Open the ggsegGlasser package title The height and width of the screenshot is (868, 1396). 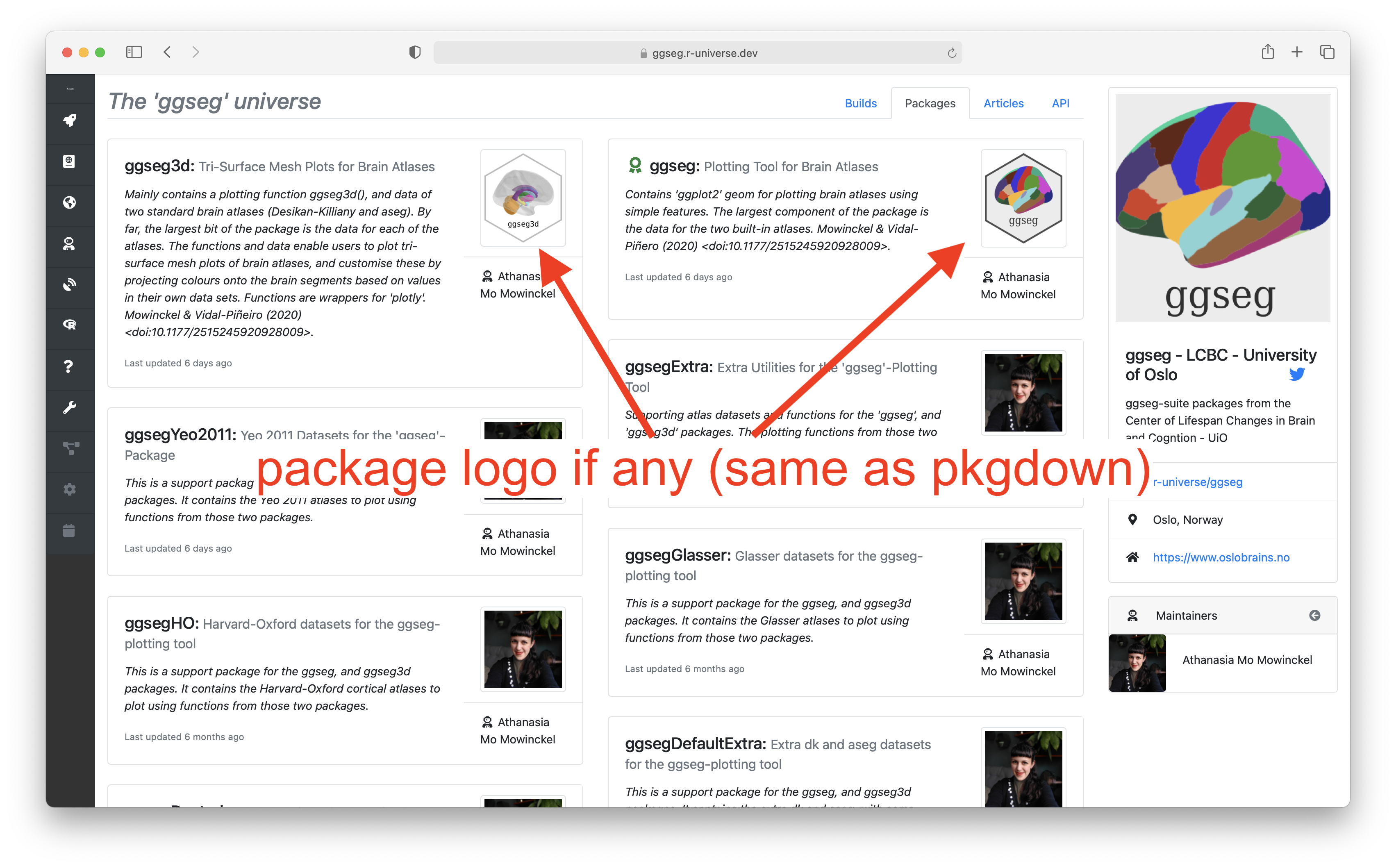click(x=678, y=555)
